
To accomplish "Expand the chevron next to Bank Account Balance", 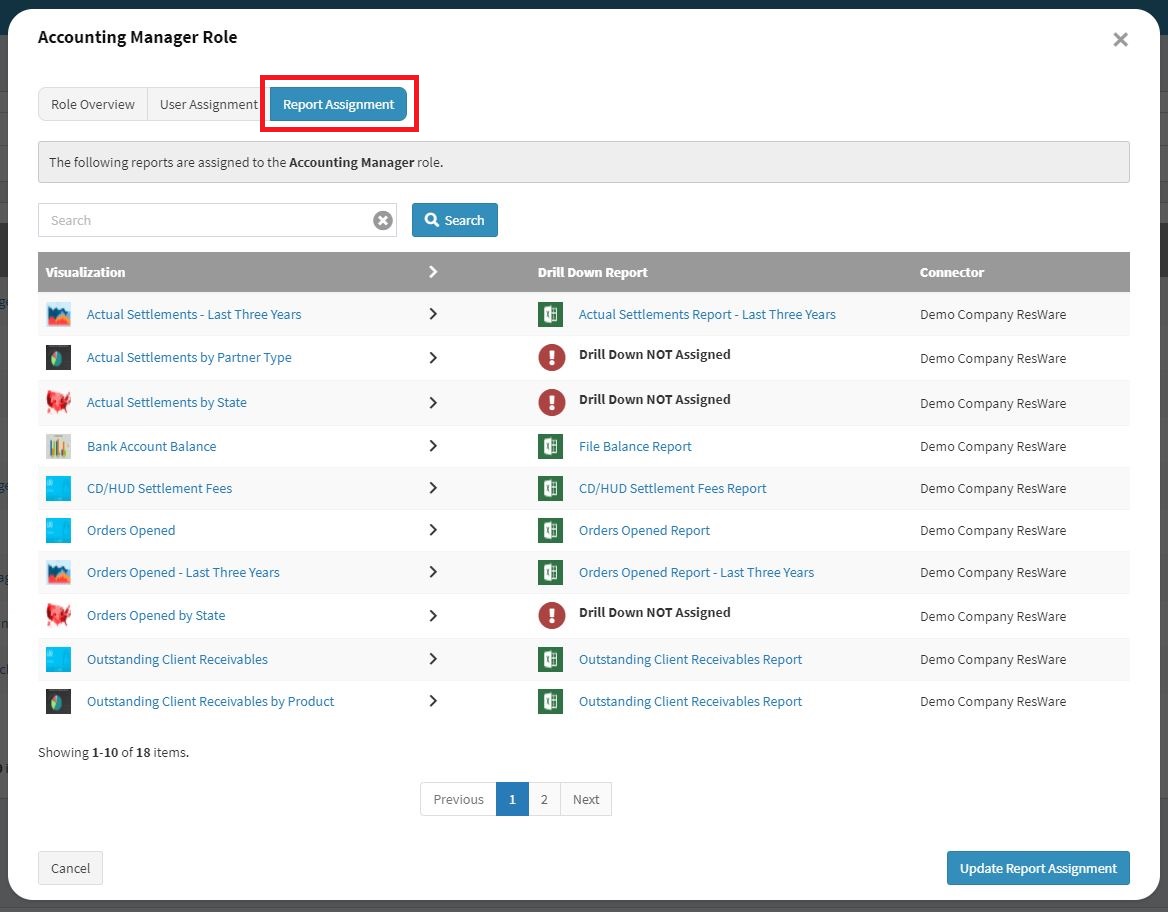I will [x=433, y=446].
